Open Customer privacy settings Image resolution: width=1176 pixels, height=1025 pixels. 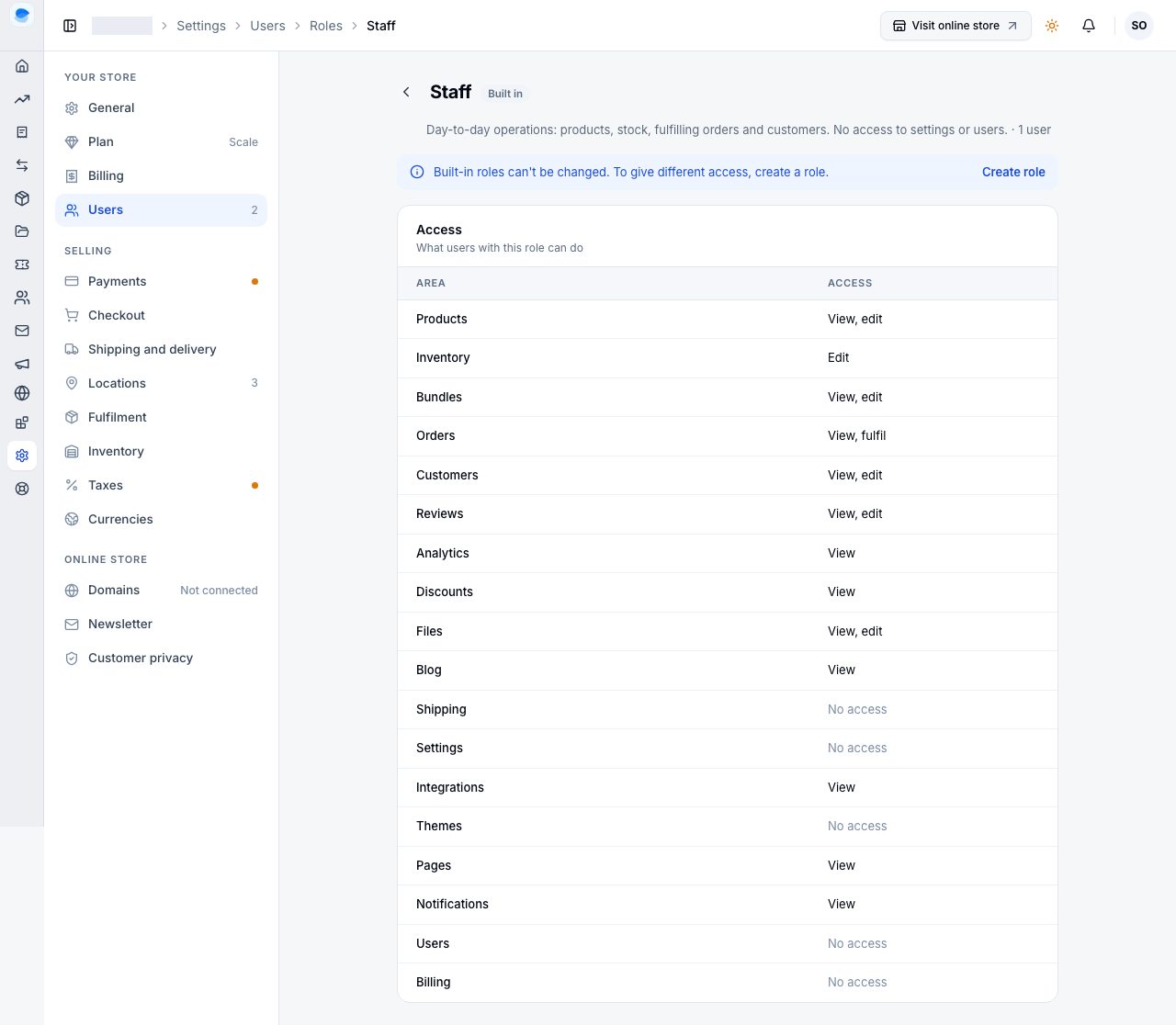[x=162, y=659]
